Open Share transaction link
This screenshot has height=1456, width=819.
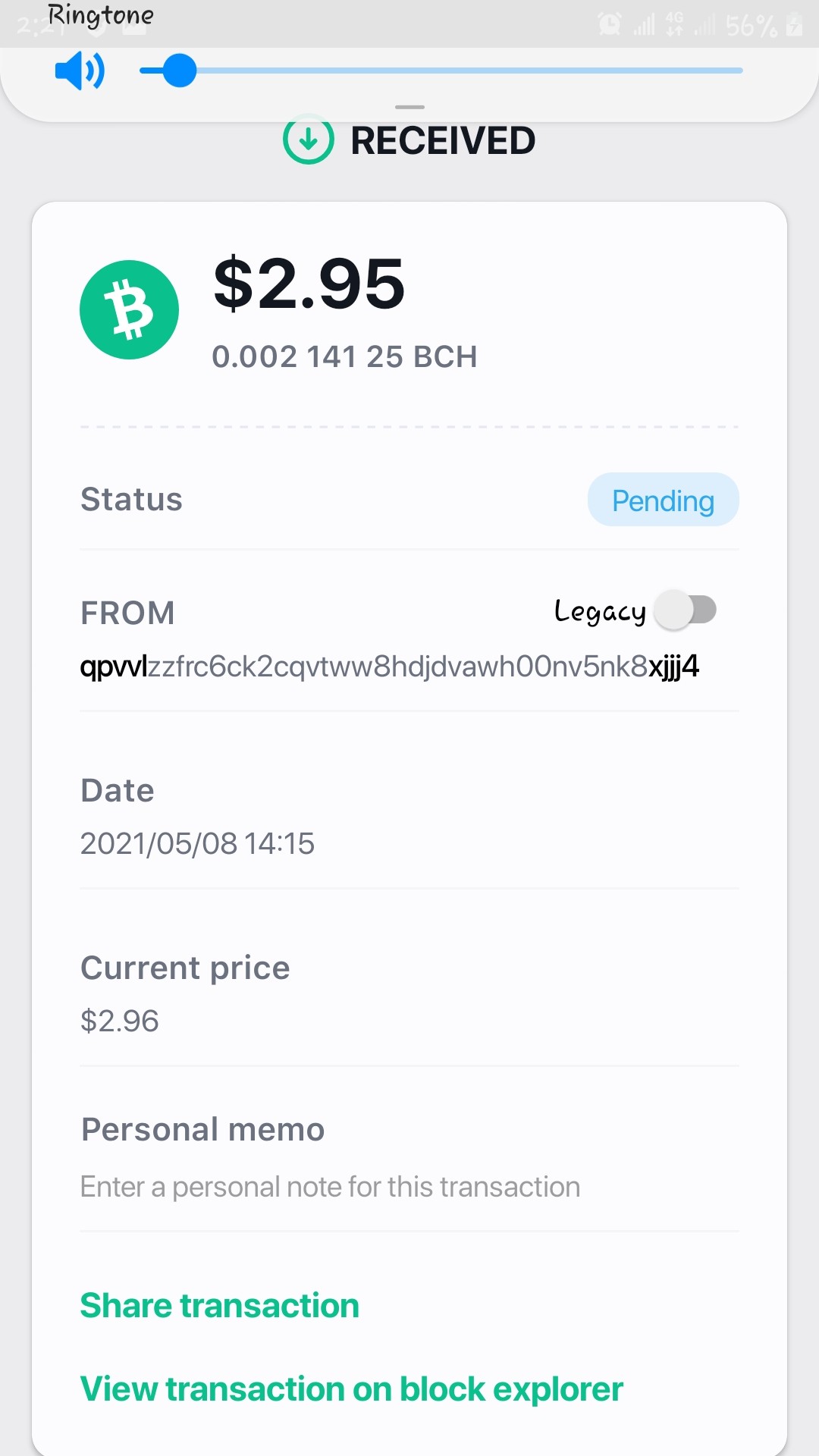tap(220, 1306)
